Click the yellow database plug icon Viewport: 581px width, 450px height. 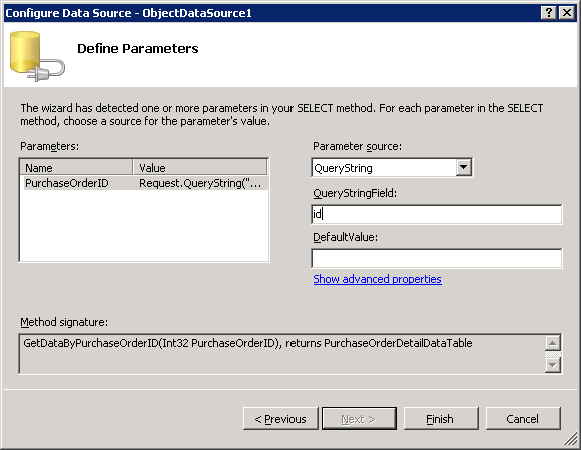[x=37, y=56]
